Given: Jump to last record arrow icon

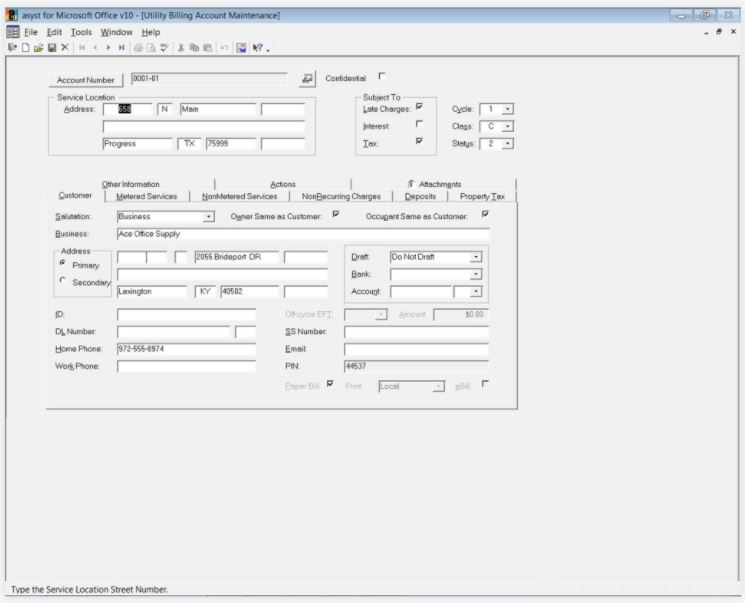Looking at the screenshot, I should tap(122, 48).
